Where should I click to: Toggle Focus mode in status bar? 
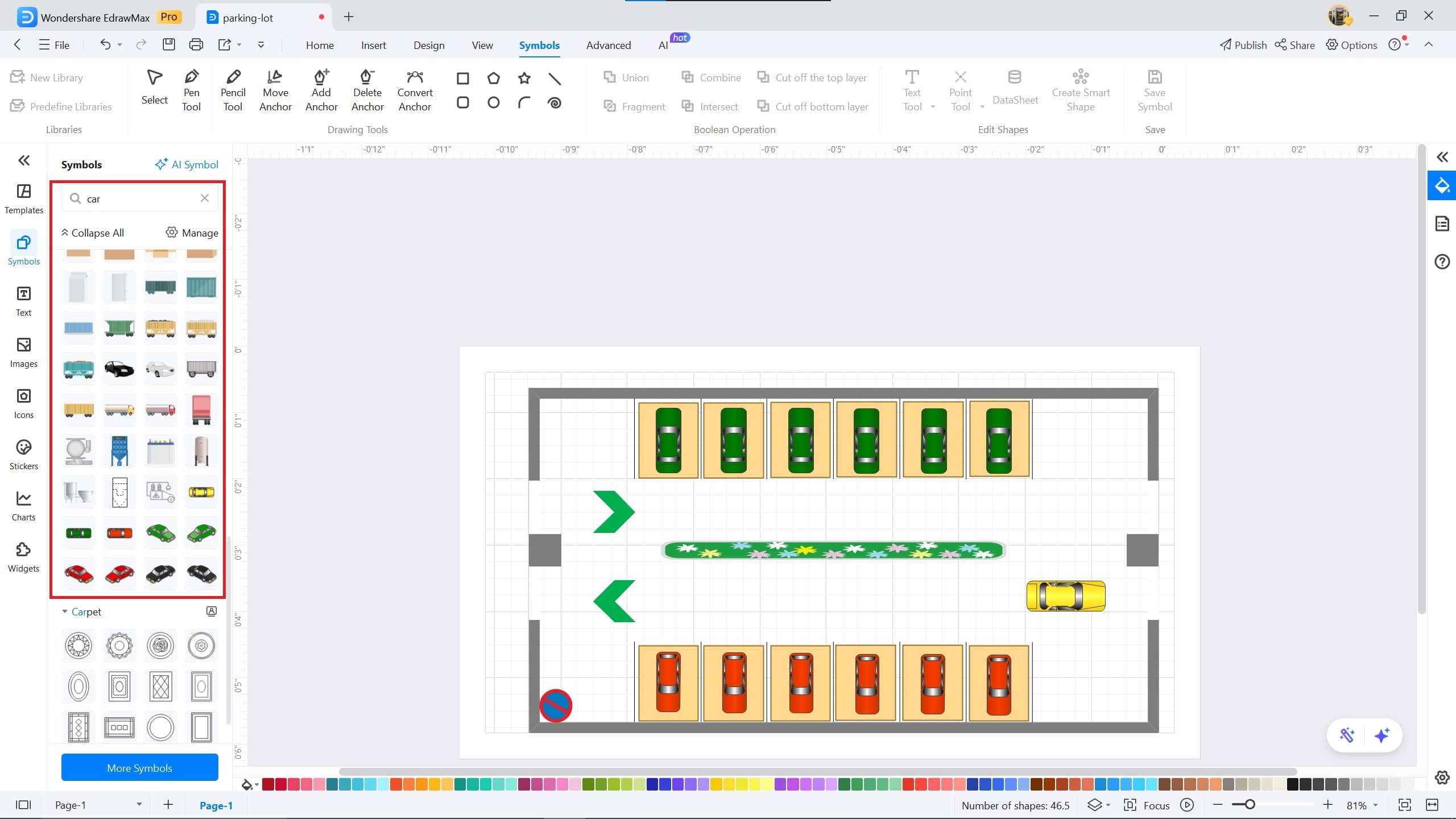(x=1147, y=805)
